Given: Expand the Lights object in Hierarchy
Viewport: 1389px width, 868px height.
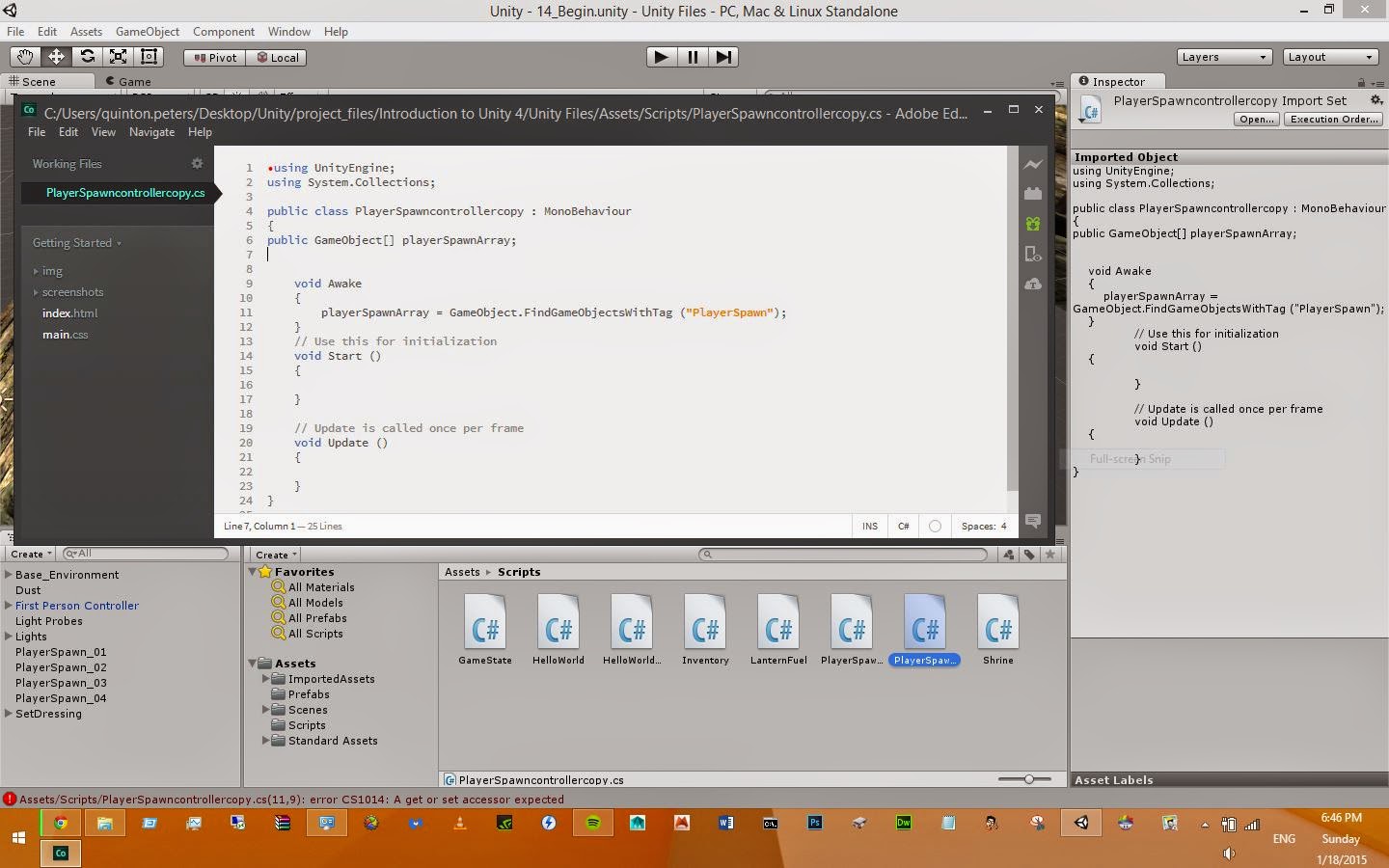Looking at the screenshot, I should [x=8, y=637].
